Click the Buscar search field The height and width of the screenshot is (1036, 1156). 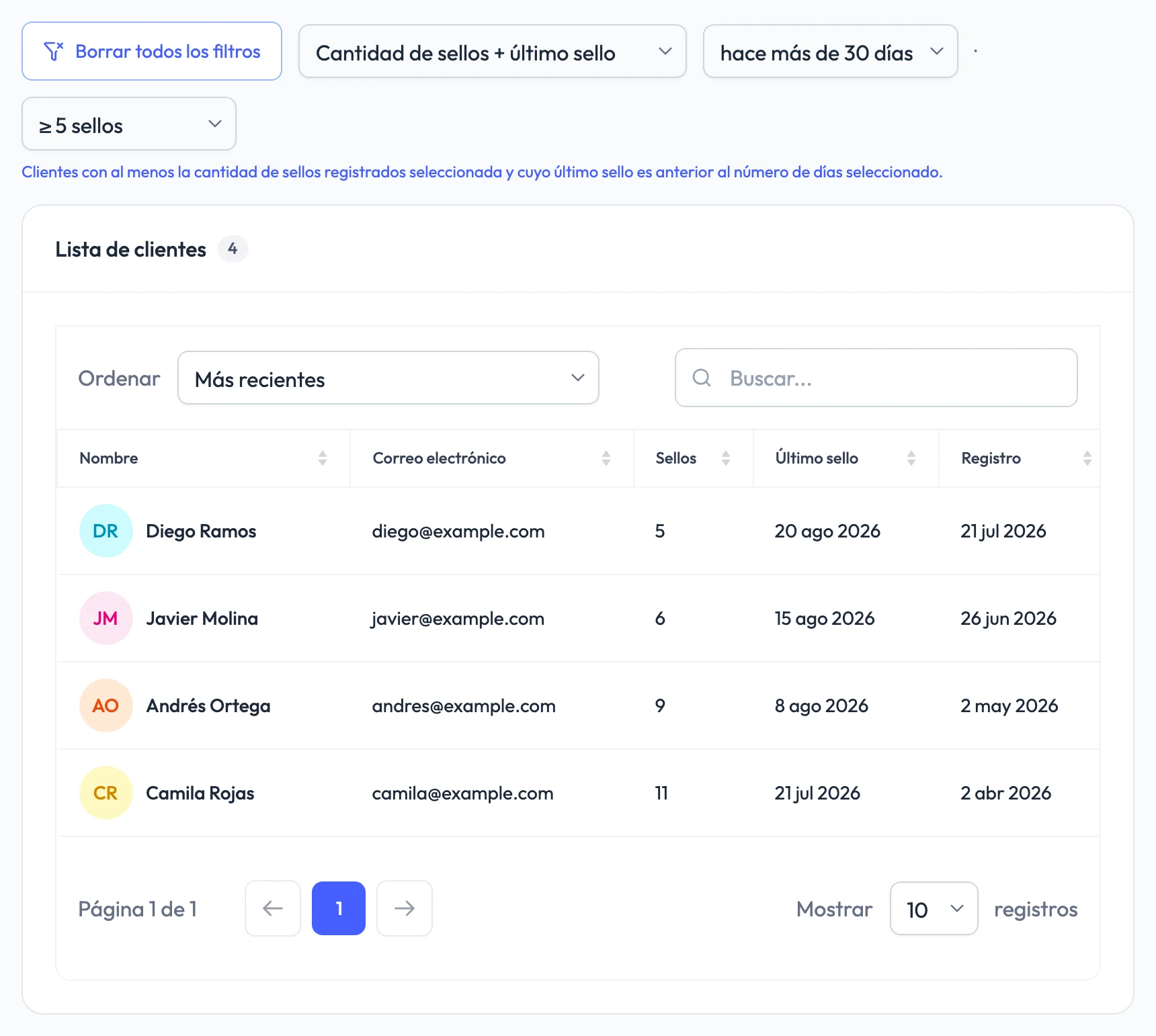coord(876,378)
